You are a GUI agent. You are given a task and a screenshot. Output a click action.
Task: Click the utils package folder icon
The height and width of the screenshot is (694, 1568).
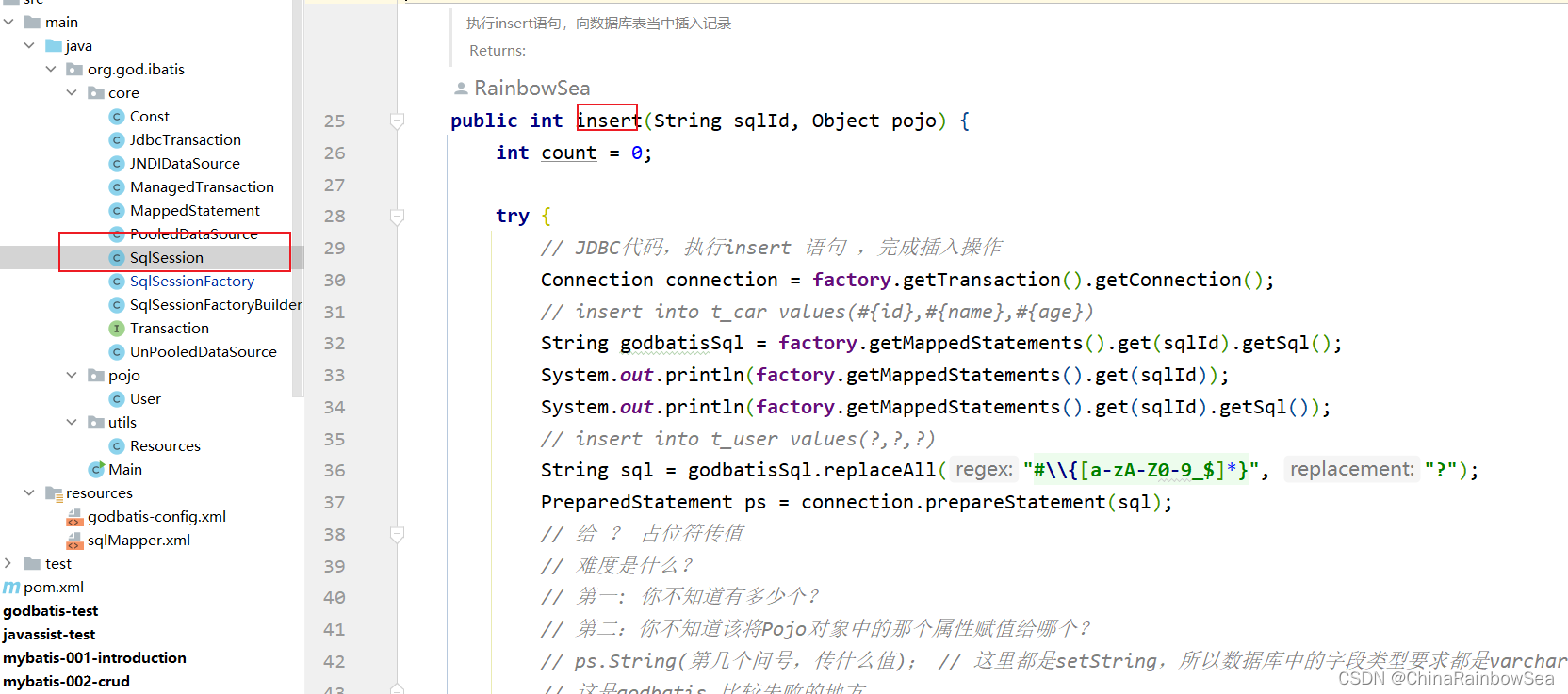point(95,422)
